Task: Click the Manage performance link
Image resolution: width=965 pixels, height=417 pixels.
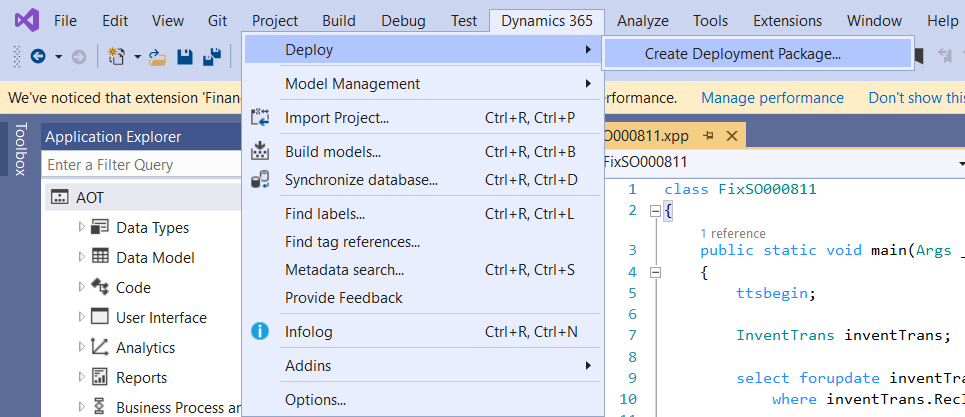Action: 772,98
